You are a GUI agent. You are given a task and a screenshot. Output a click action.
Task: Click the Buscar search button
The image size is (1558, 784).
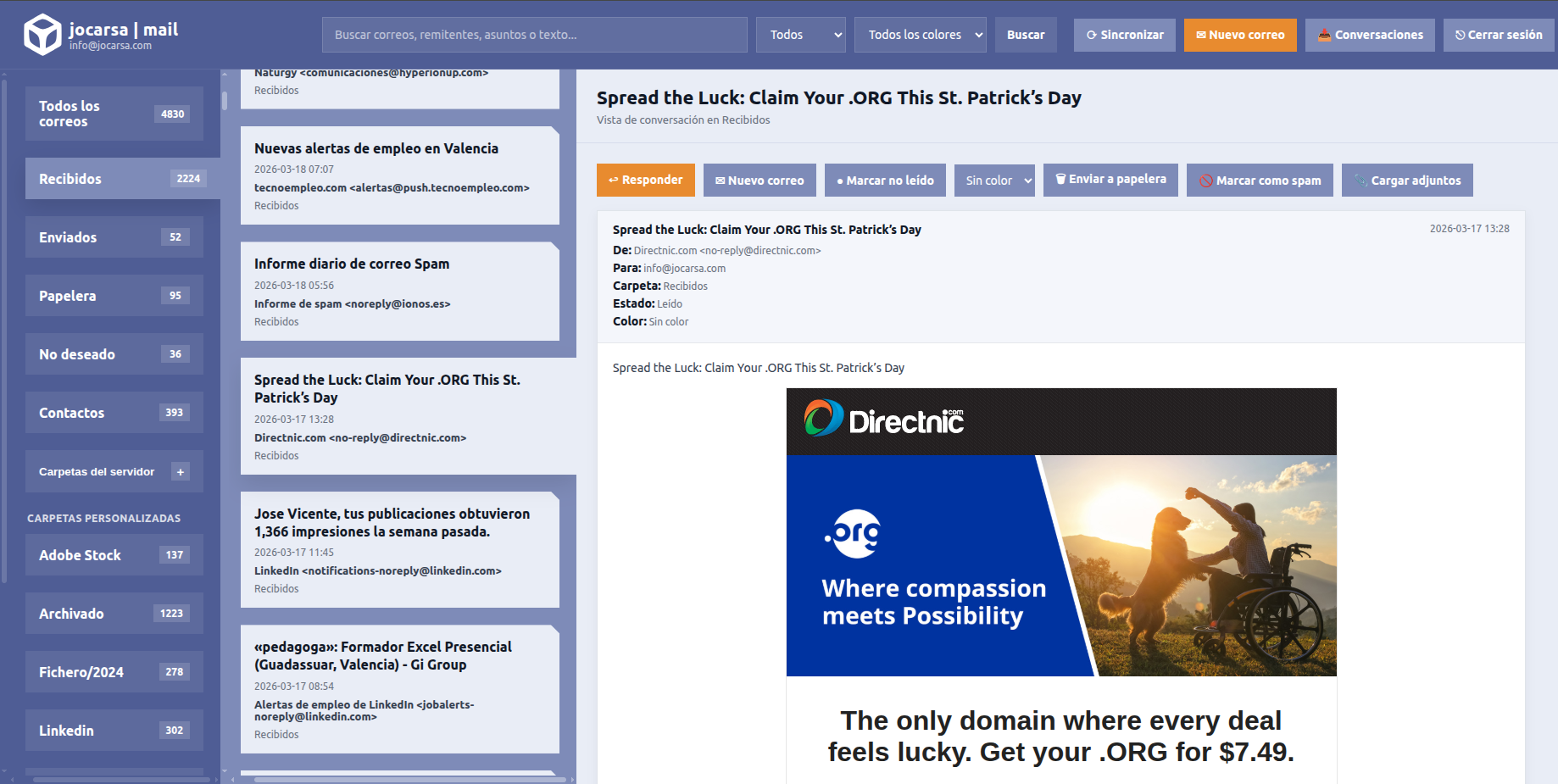1025,35
